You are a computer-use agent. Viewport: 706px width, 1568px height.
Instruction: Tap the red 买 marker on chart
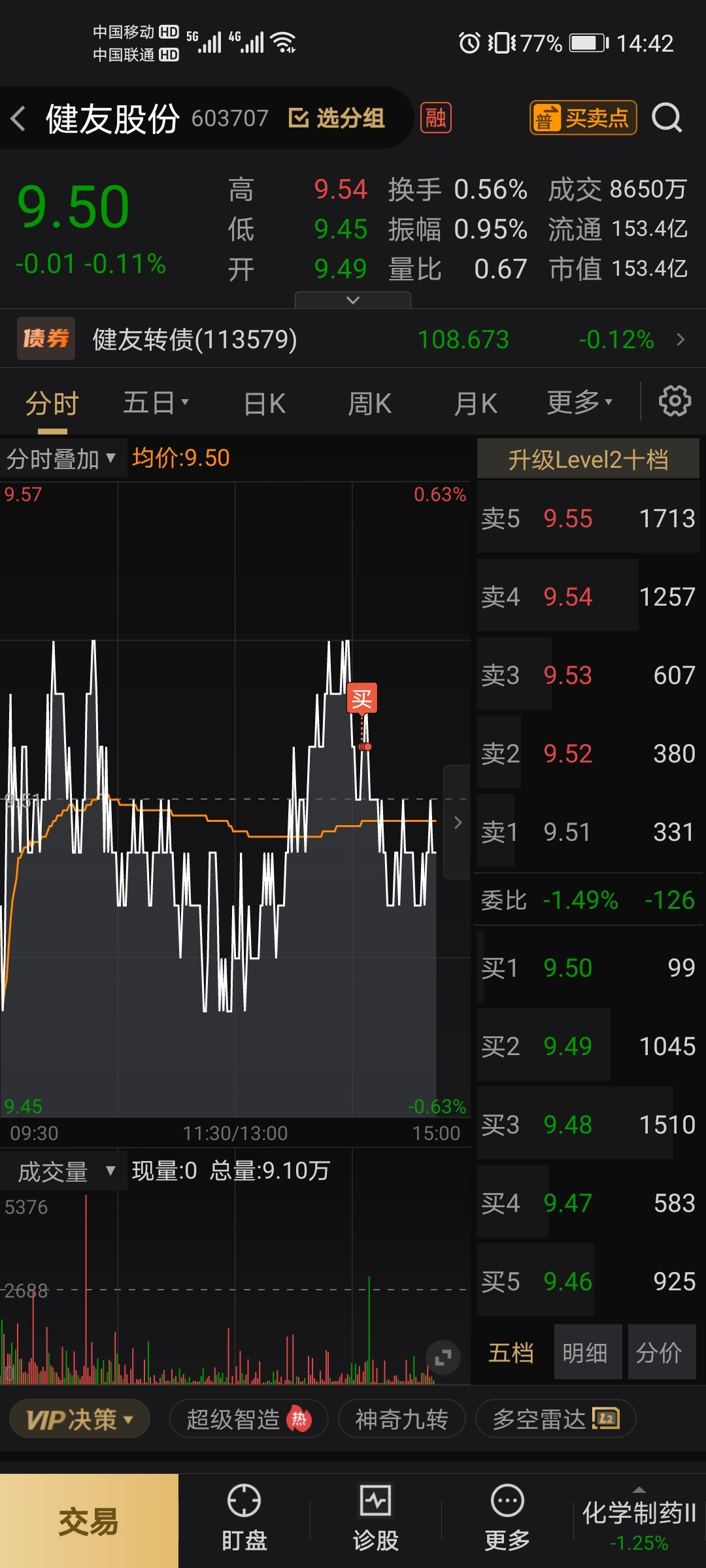click(x=361, y=699)
